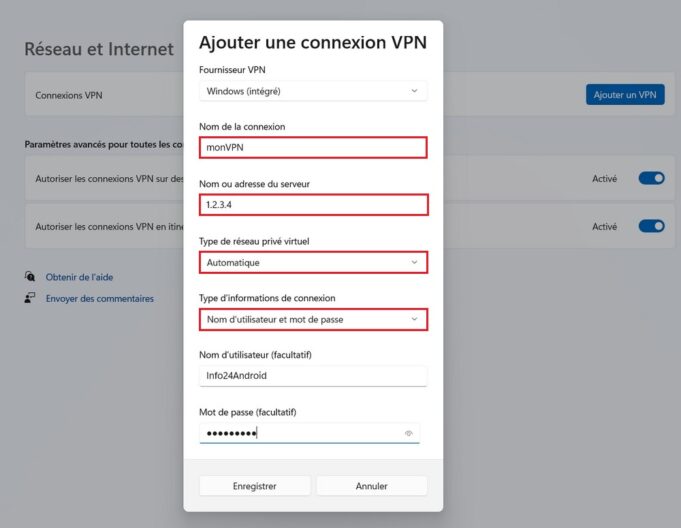The height and width of the screenshot is (528, 681).
Task: Toggle the first Autoriser les connexions VPN switch
Action: (651, 178)
